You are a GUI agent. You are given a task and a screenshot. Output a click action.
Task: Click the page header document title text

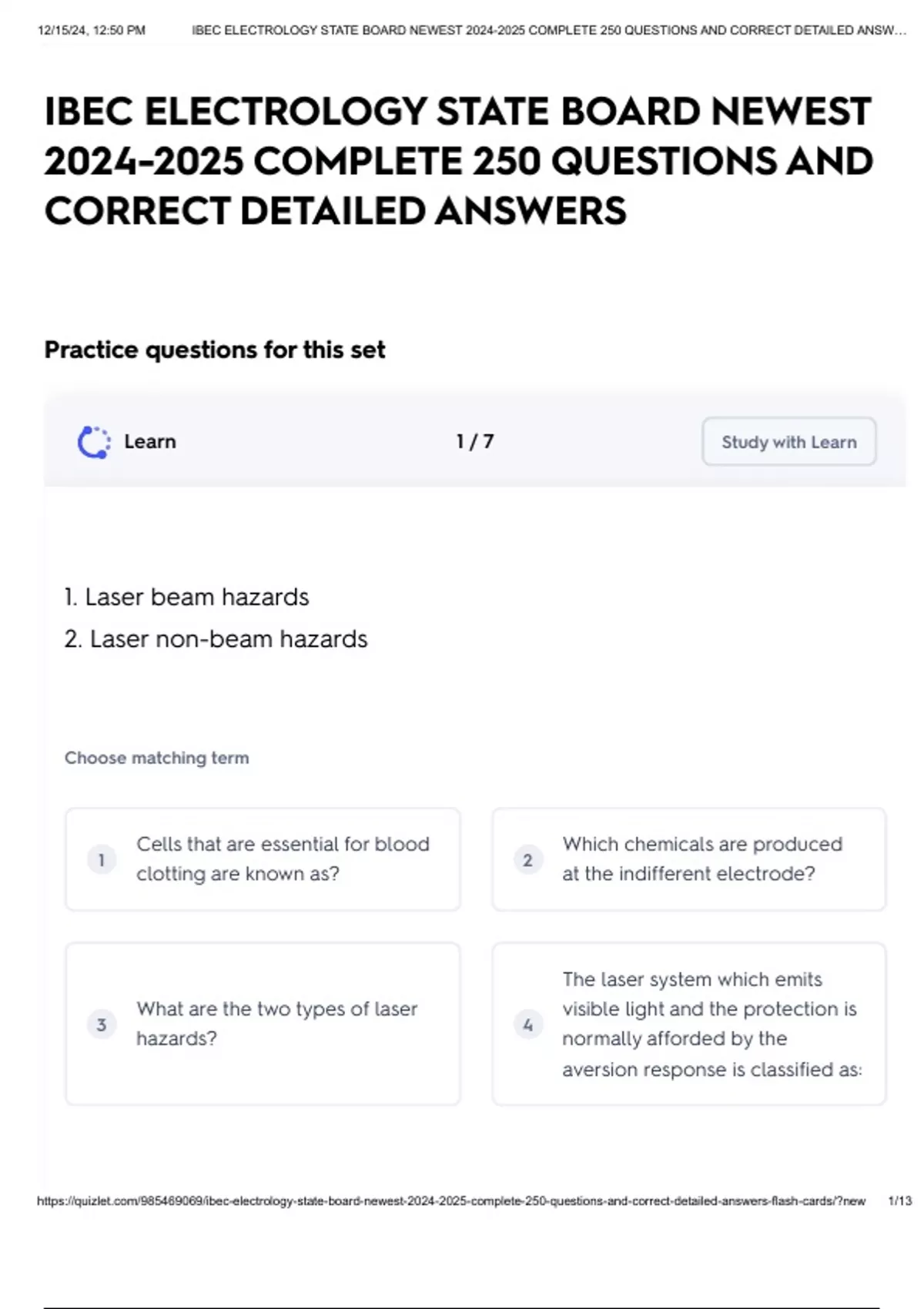coord(549,31)
